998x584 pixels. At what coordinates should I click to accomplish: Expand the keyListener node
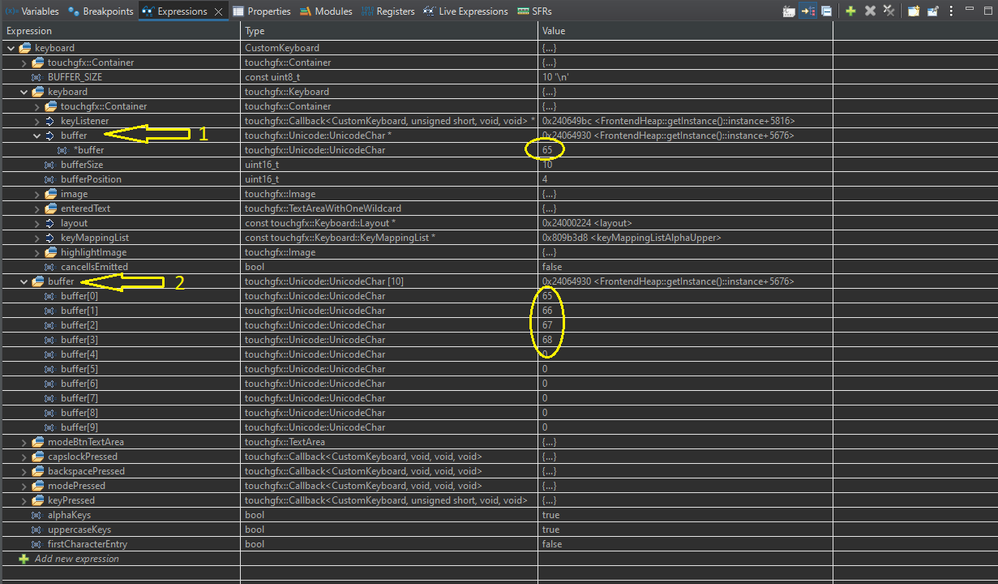click(36, 121)
